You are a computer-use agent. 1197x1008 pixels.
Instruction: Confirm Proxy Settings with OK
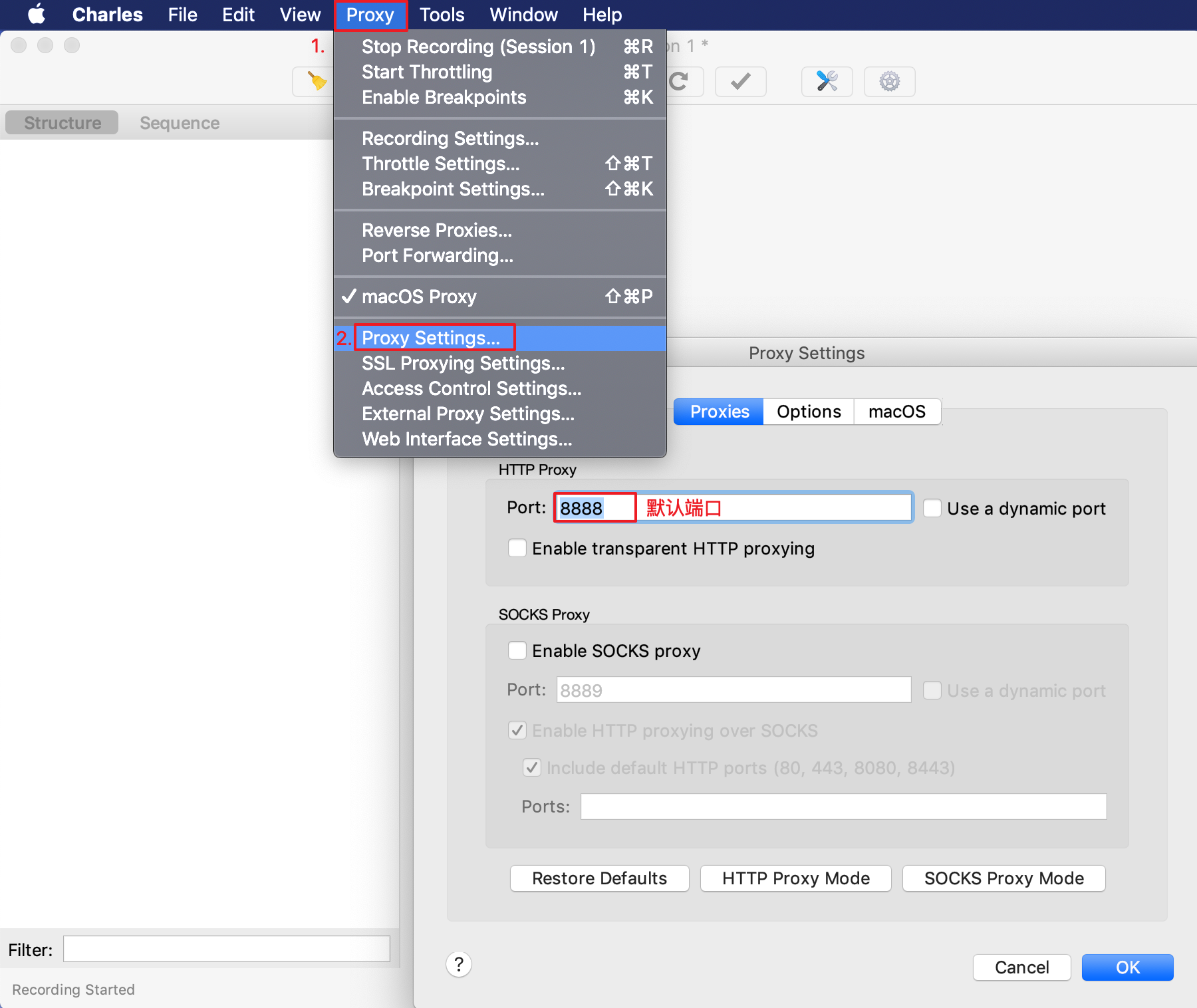tap(1127, 967)
